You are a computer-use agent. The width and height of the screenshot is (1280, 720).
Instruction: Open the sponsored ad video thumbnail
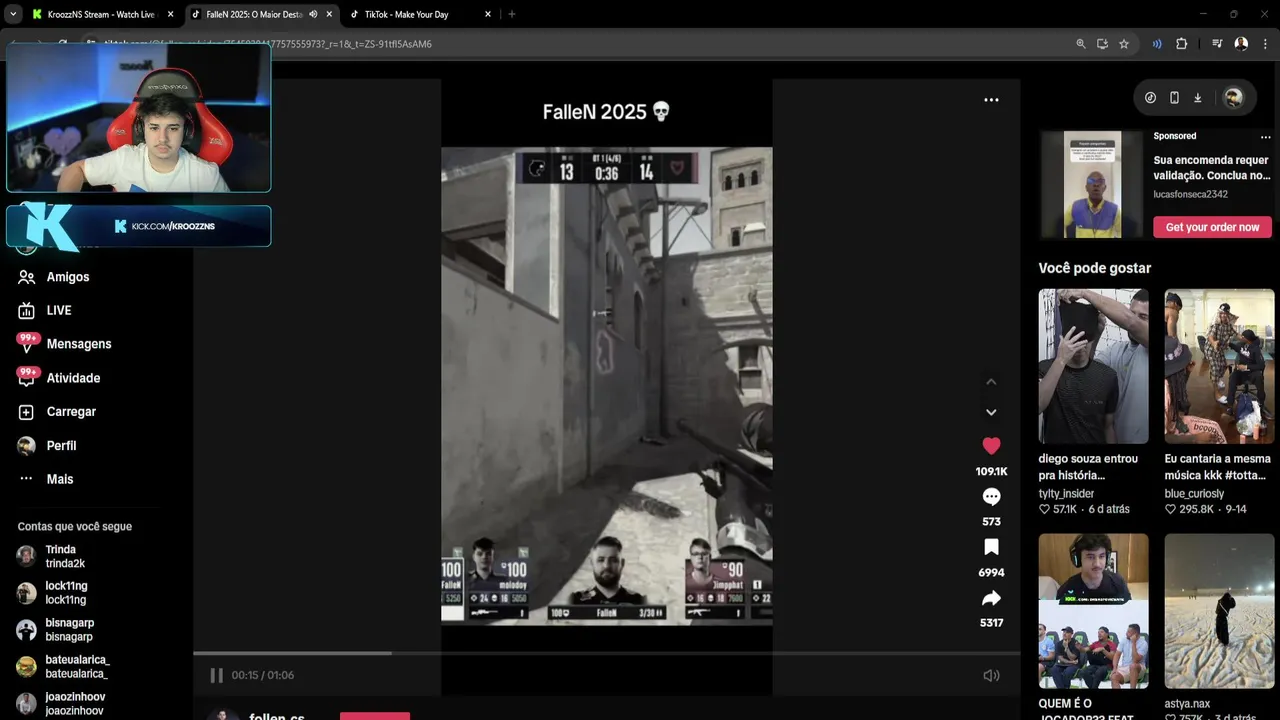click(x=1091, y=184)
